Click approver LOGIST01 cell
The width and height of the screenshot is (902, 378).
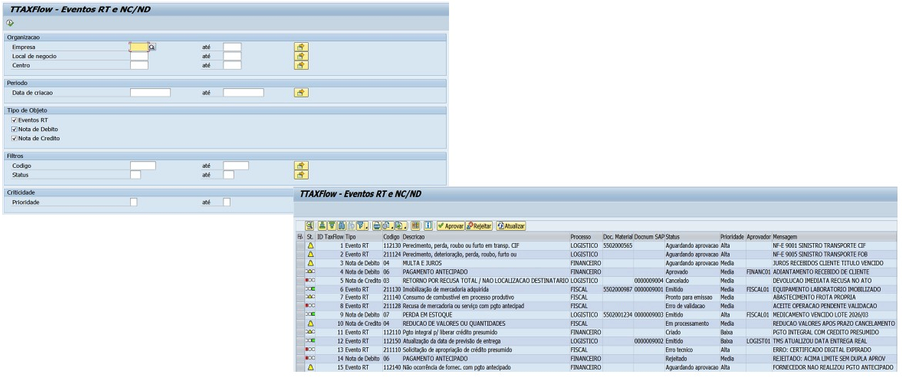758,341
